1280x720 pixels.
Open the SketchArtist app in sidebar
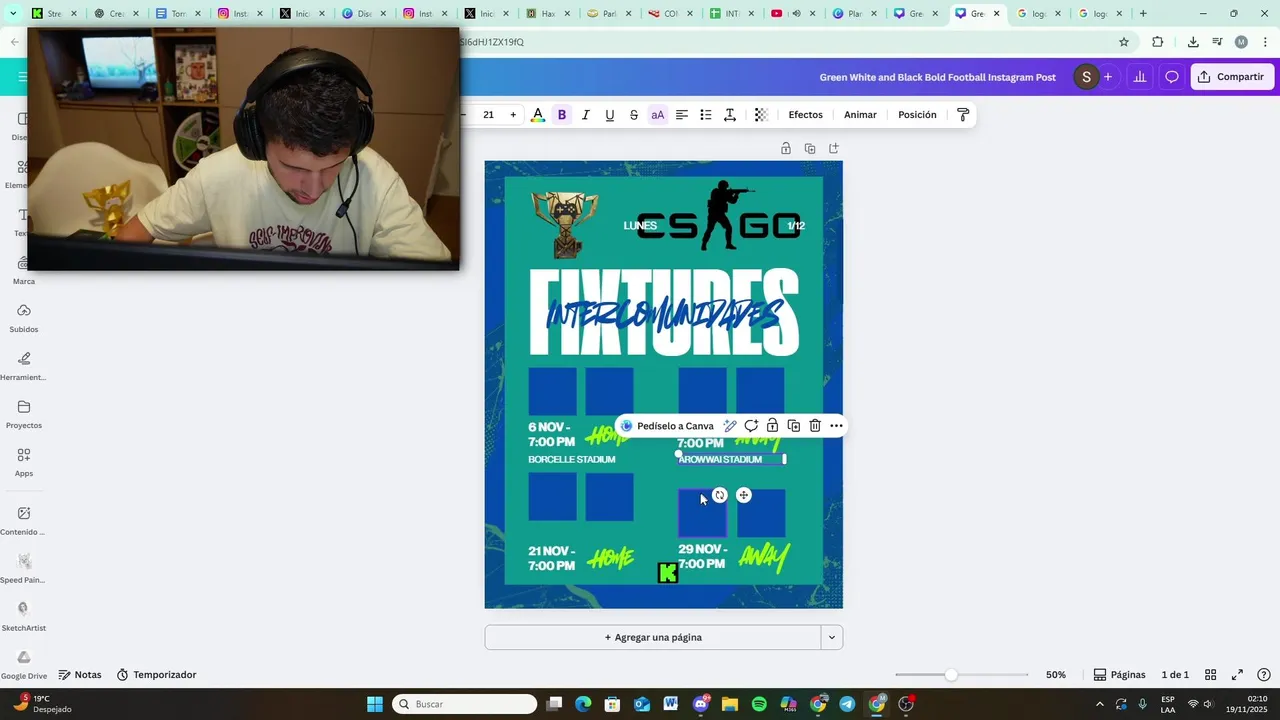pyautogui.click(x=24, y=615)
